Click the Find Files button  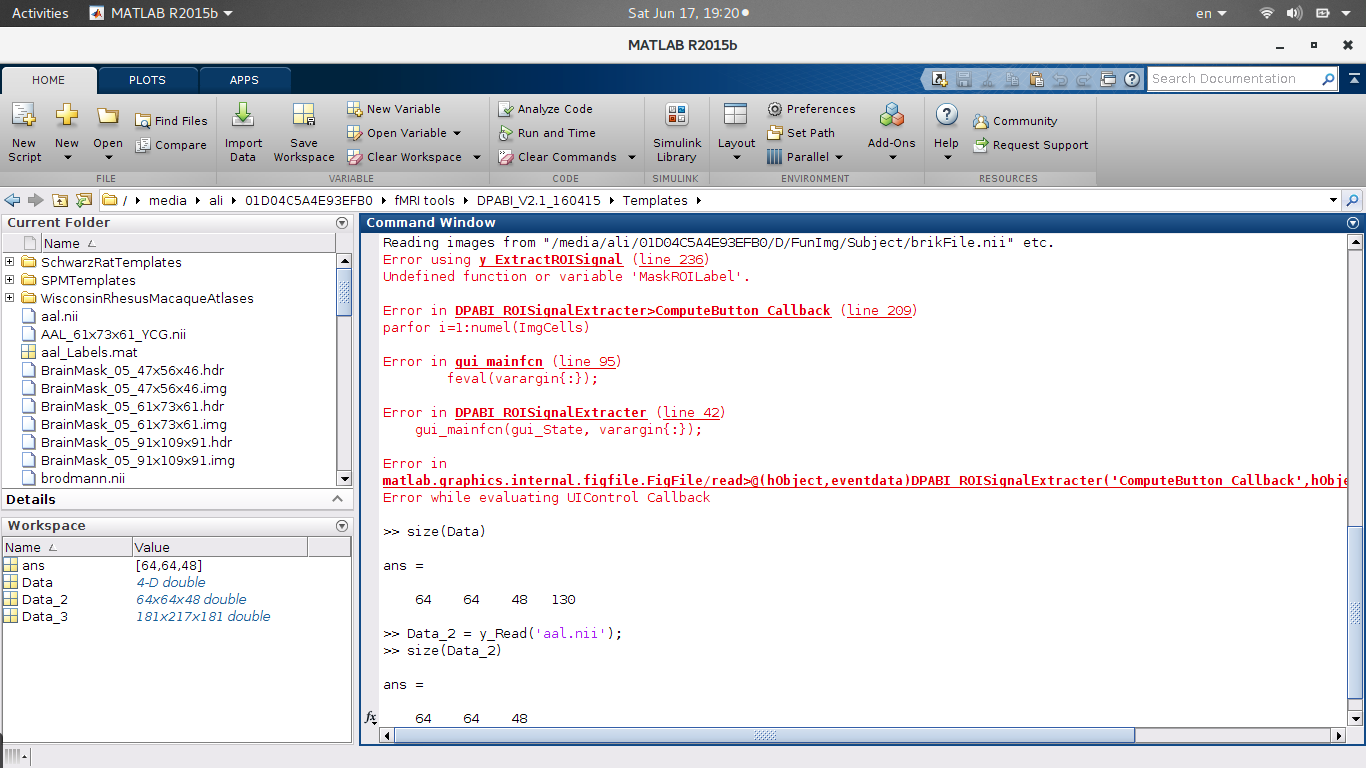171,121
